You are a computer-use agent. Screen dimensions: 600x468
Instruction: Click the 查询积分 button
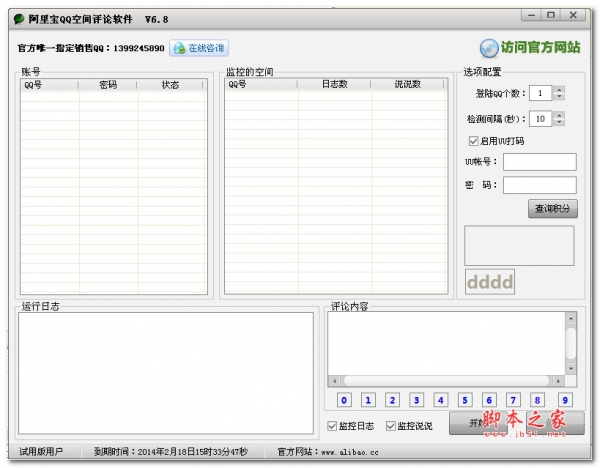pos(553,209)
